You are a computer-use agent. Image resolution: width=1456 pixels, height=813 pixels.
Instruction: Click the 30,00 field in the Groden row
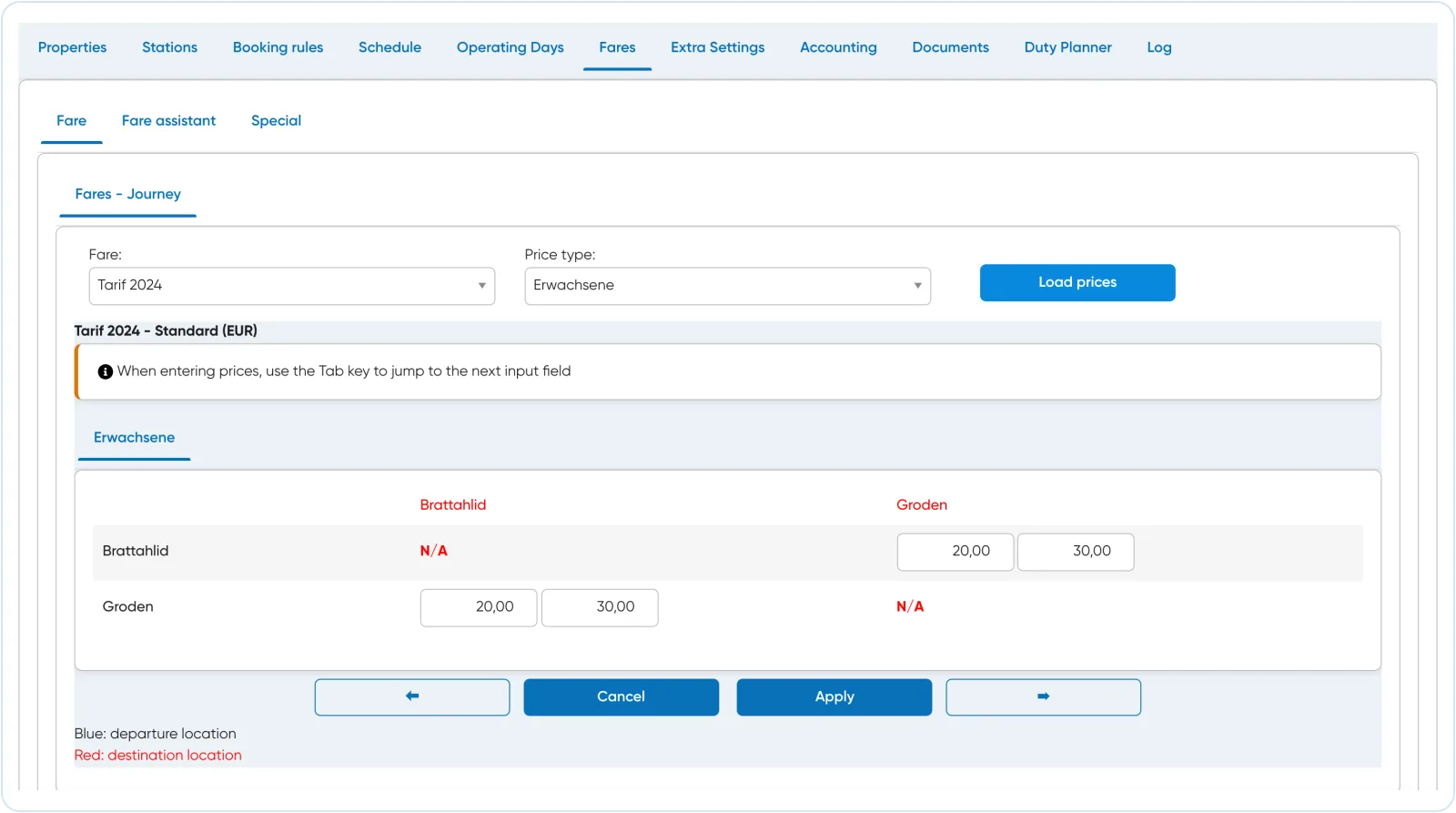click(600, 608)
